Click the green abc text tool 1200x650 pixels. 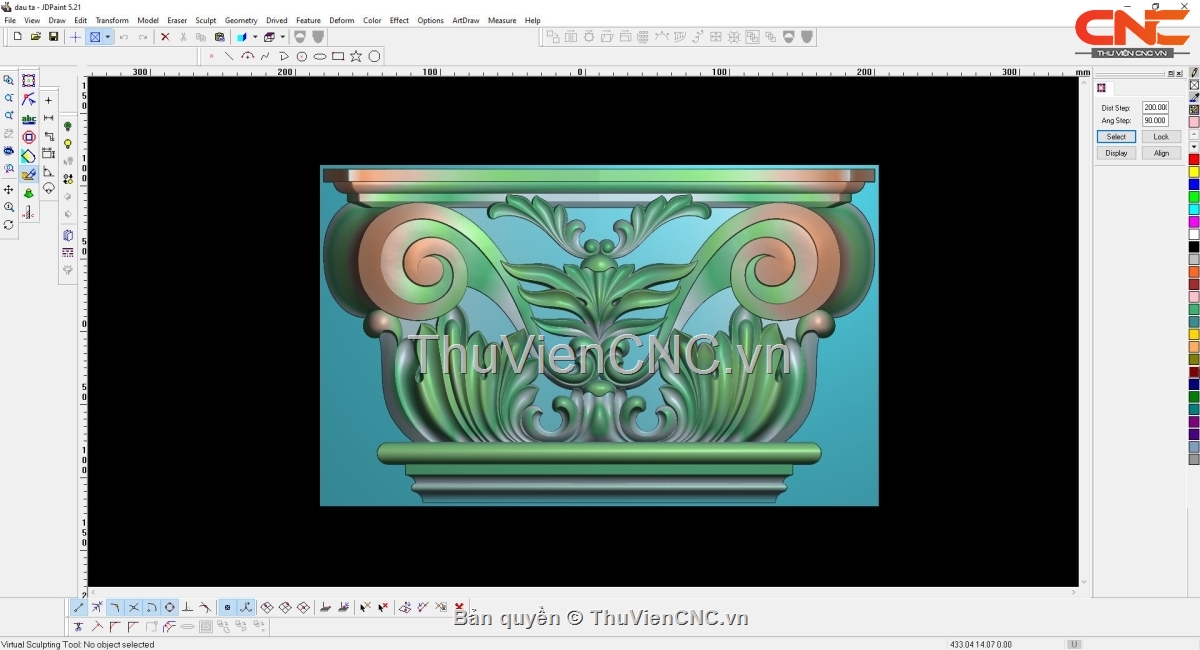pos(29,119)
